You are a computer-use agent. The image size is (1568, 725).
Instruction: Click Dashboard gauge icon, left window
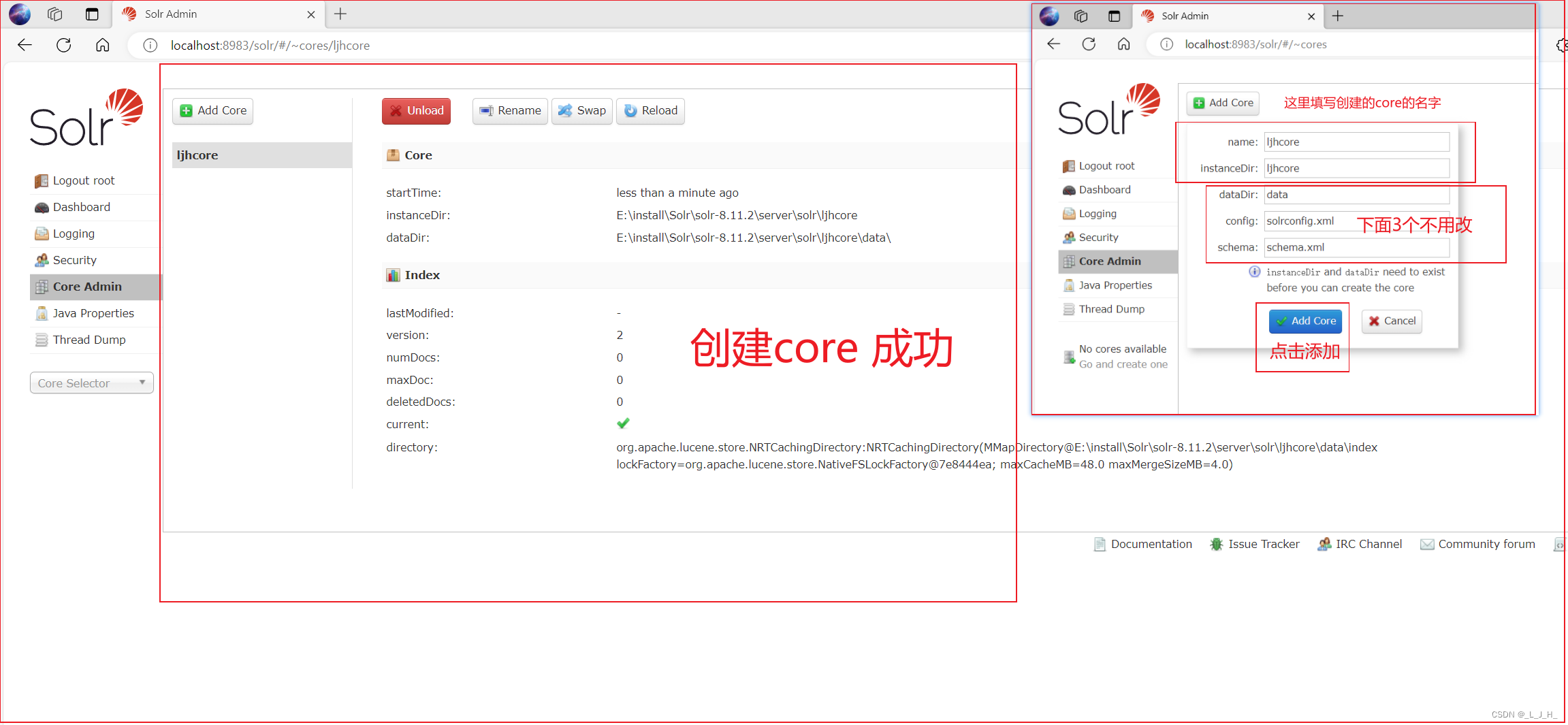[42, 207]
